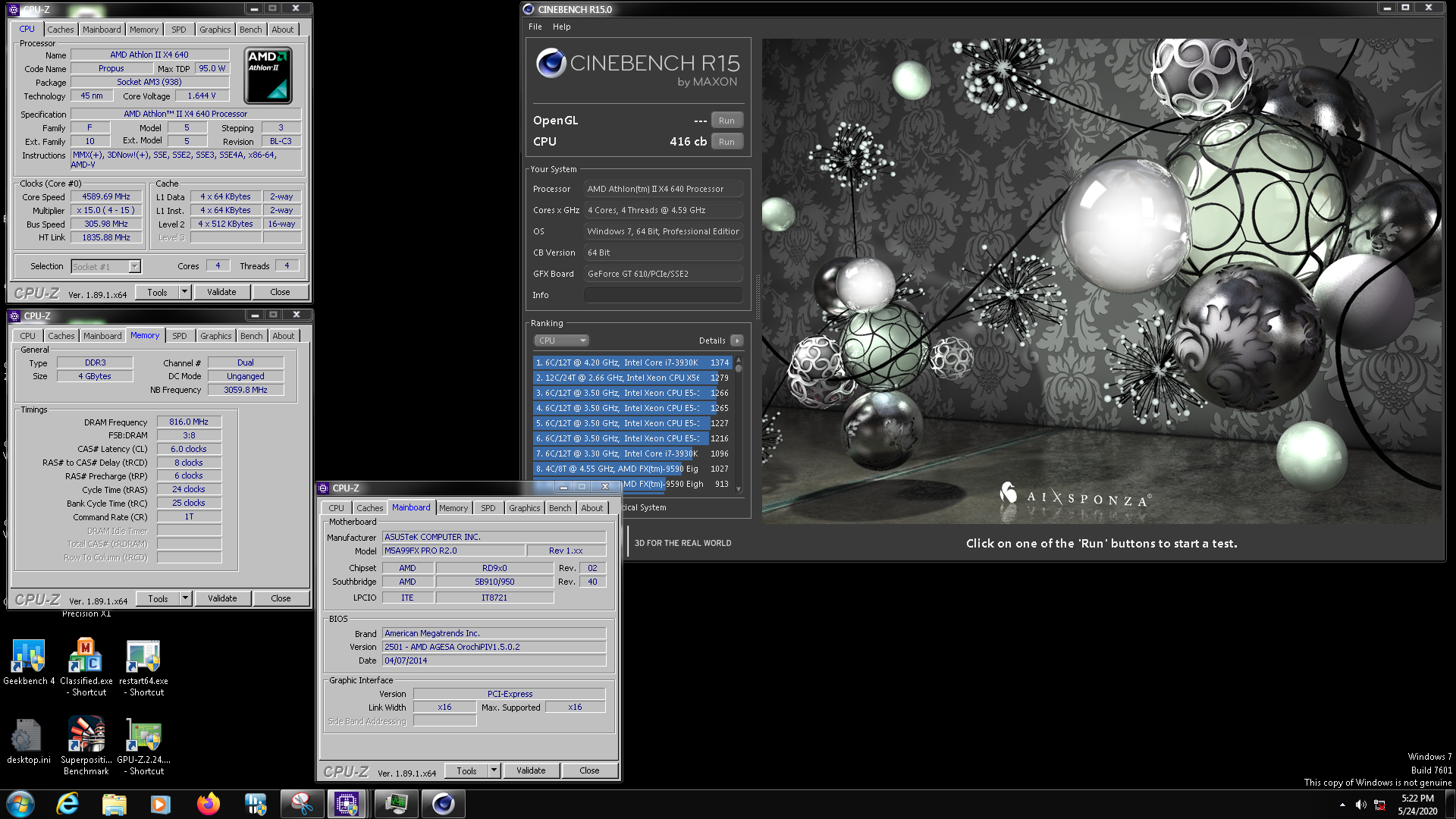
Task: Click BIOS date 04/07/2014
Action: [x=494, y=661]
